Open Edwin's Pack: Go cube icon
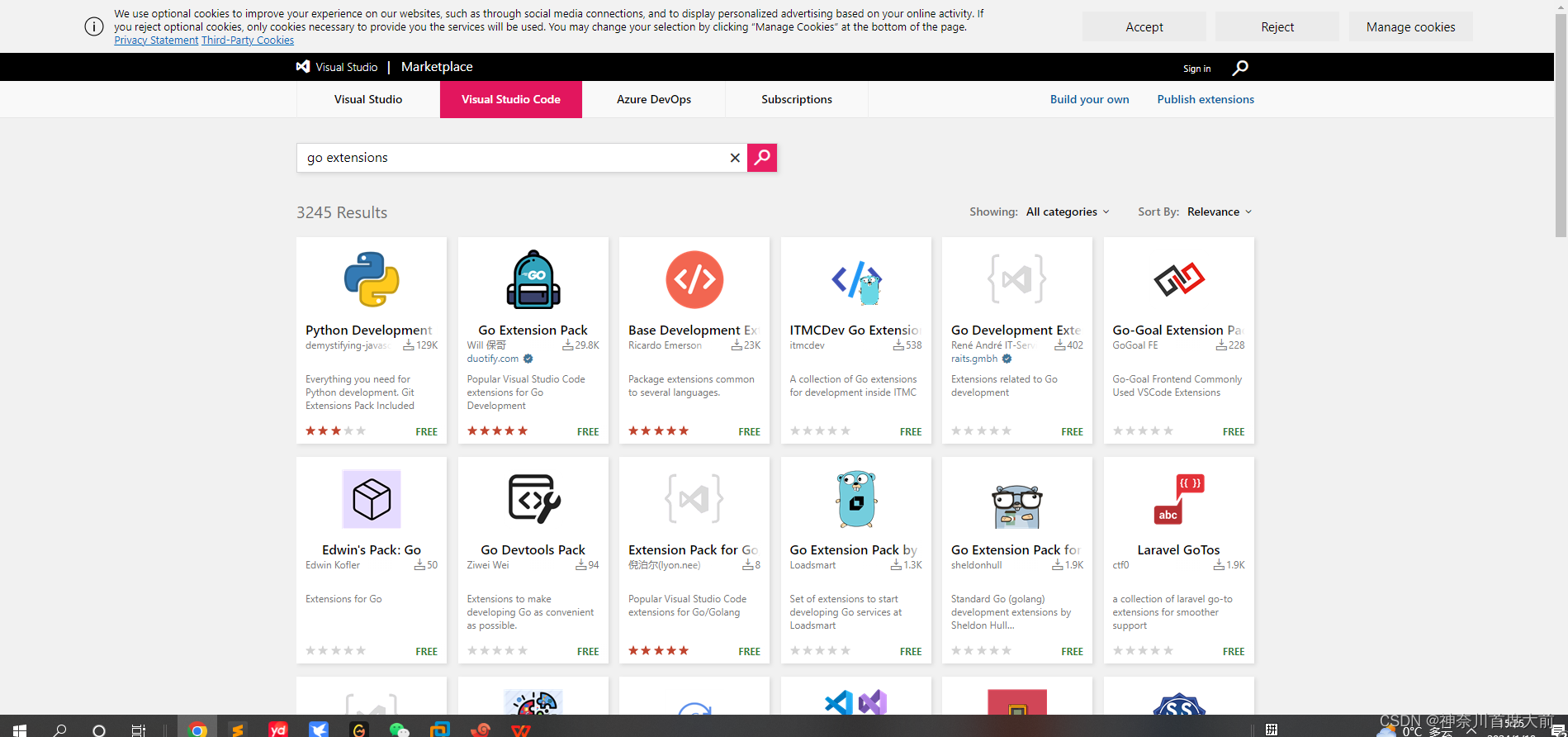 (x=372, y=499)
